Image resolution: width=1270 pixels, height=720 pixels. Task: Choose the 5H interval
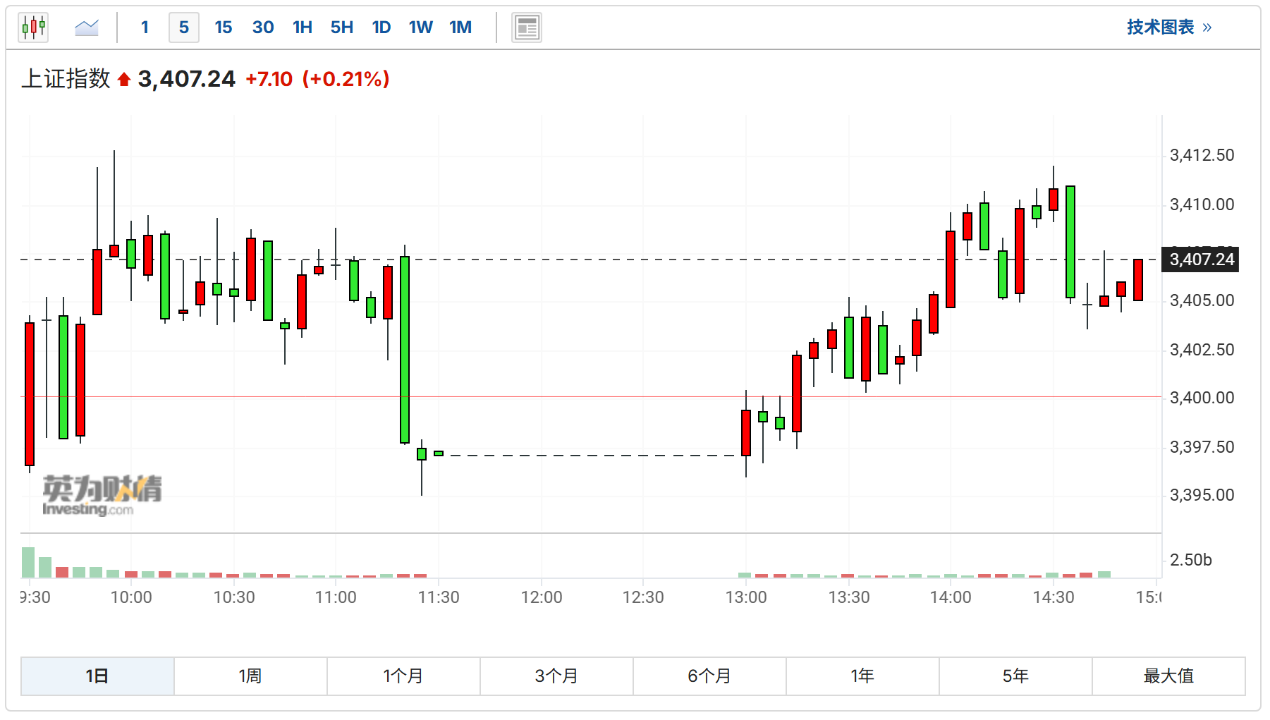pos(342,27)
